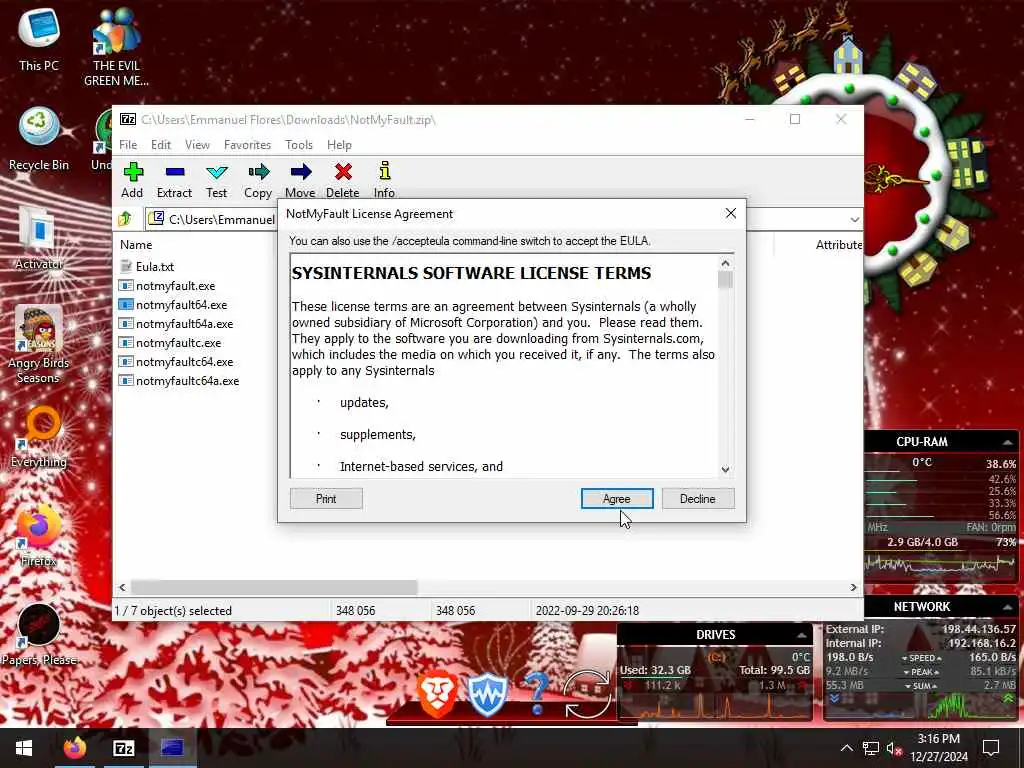1024x768 pixels.
Task: Click the blue shield dock icon
Action: click(x=488, y=694)
